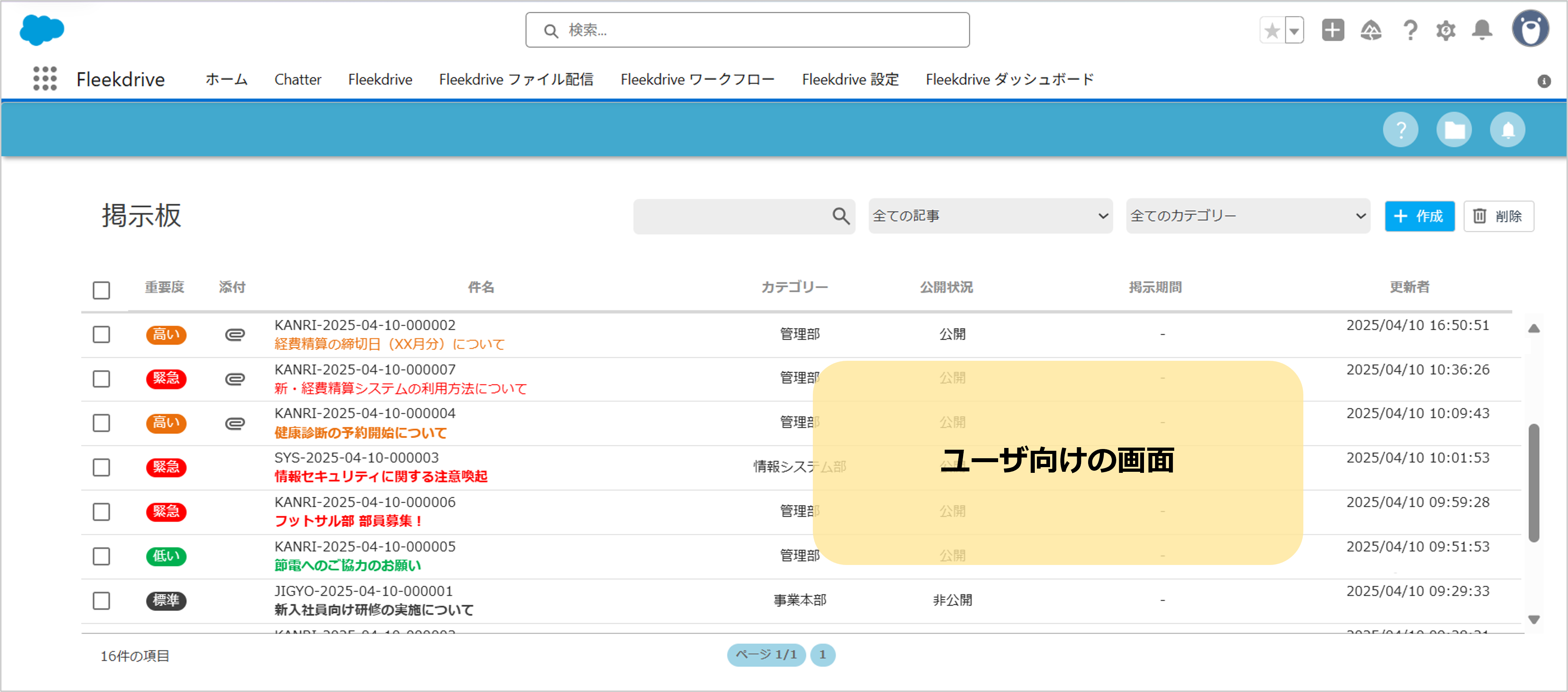Open Salesforce help question mark in header
Image resolution: width=1568 pixels, height=692 pixels.
point(1410,31)
